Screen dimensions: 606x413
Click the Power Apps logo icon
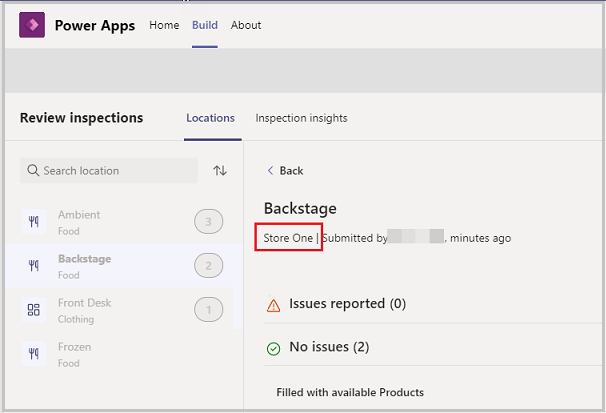pos(32,25)
